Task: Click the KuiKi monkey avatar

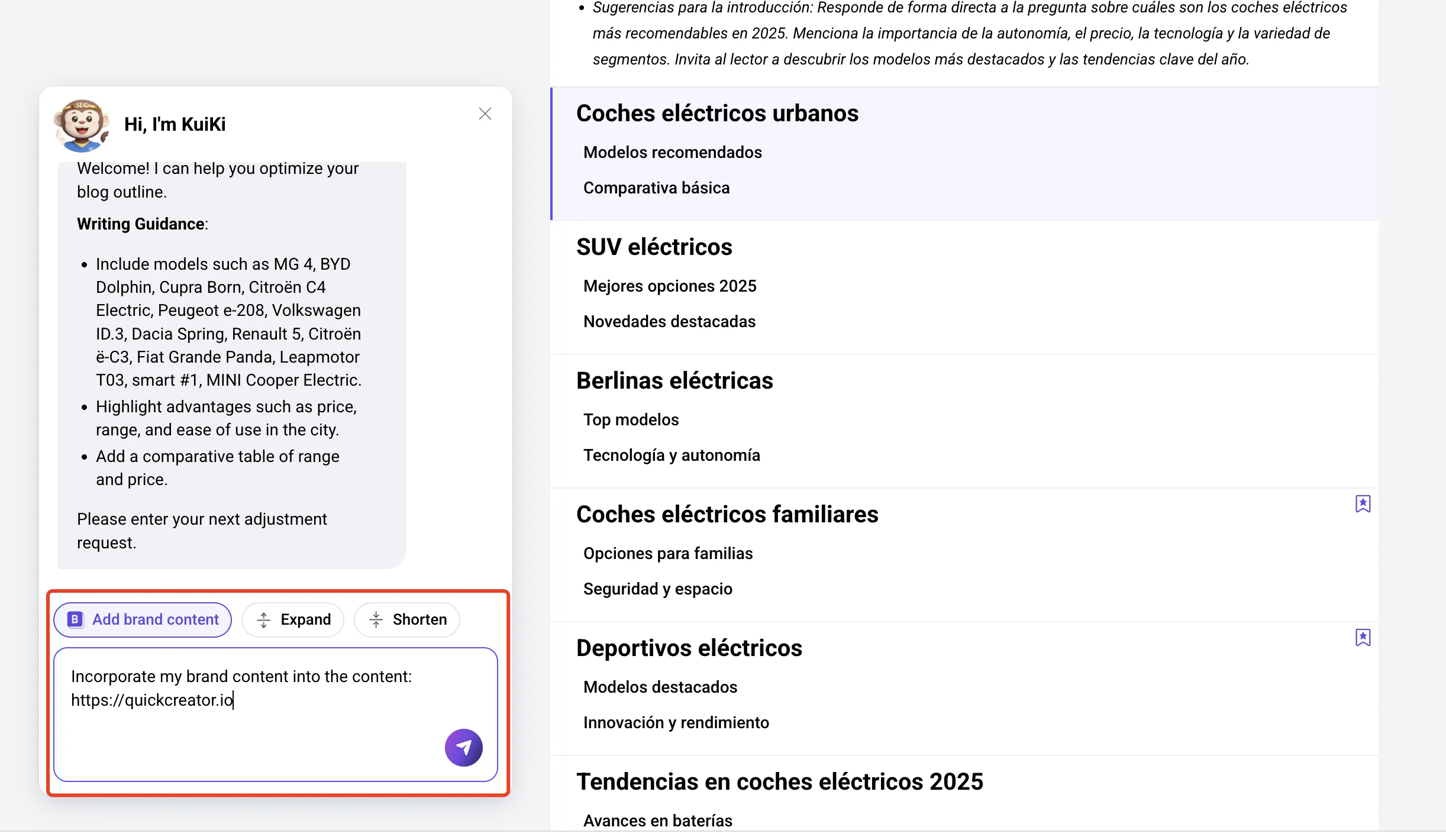Action: (82, 125)
